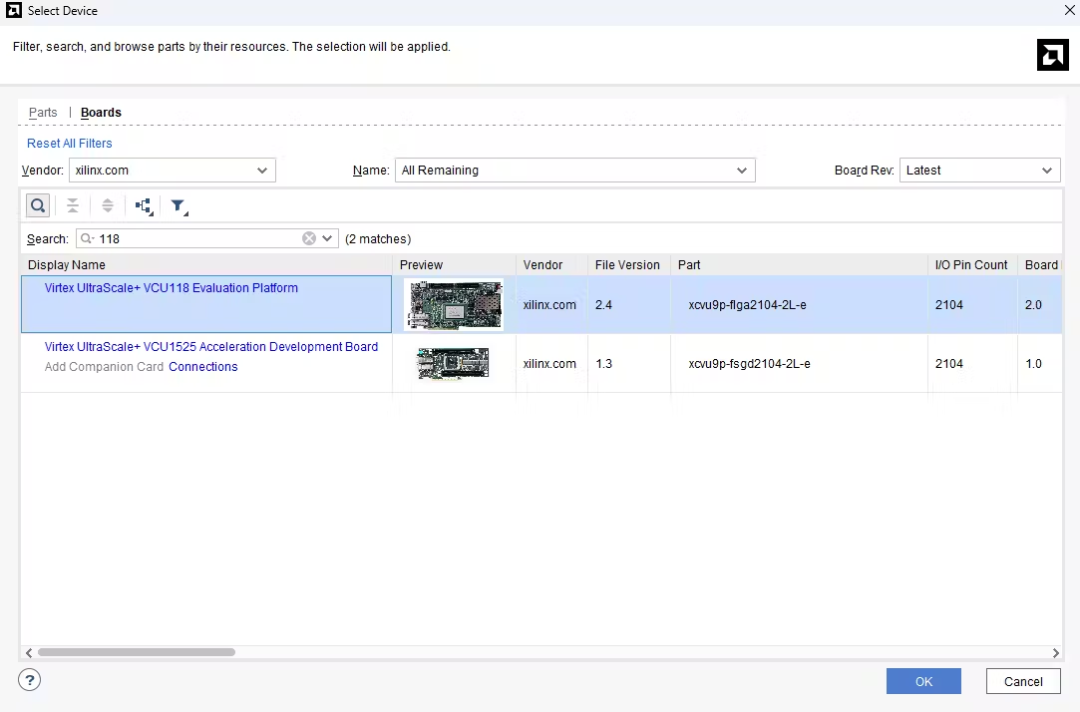The width and height of the screenshot is (1080, 712).
Task: Click the Reset All Filters link
Action: [69, 144]
